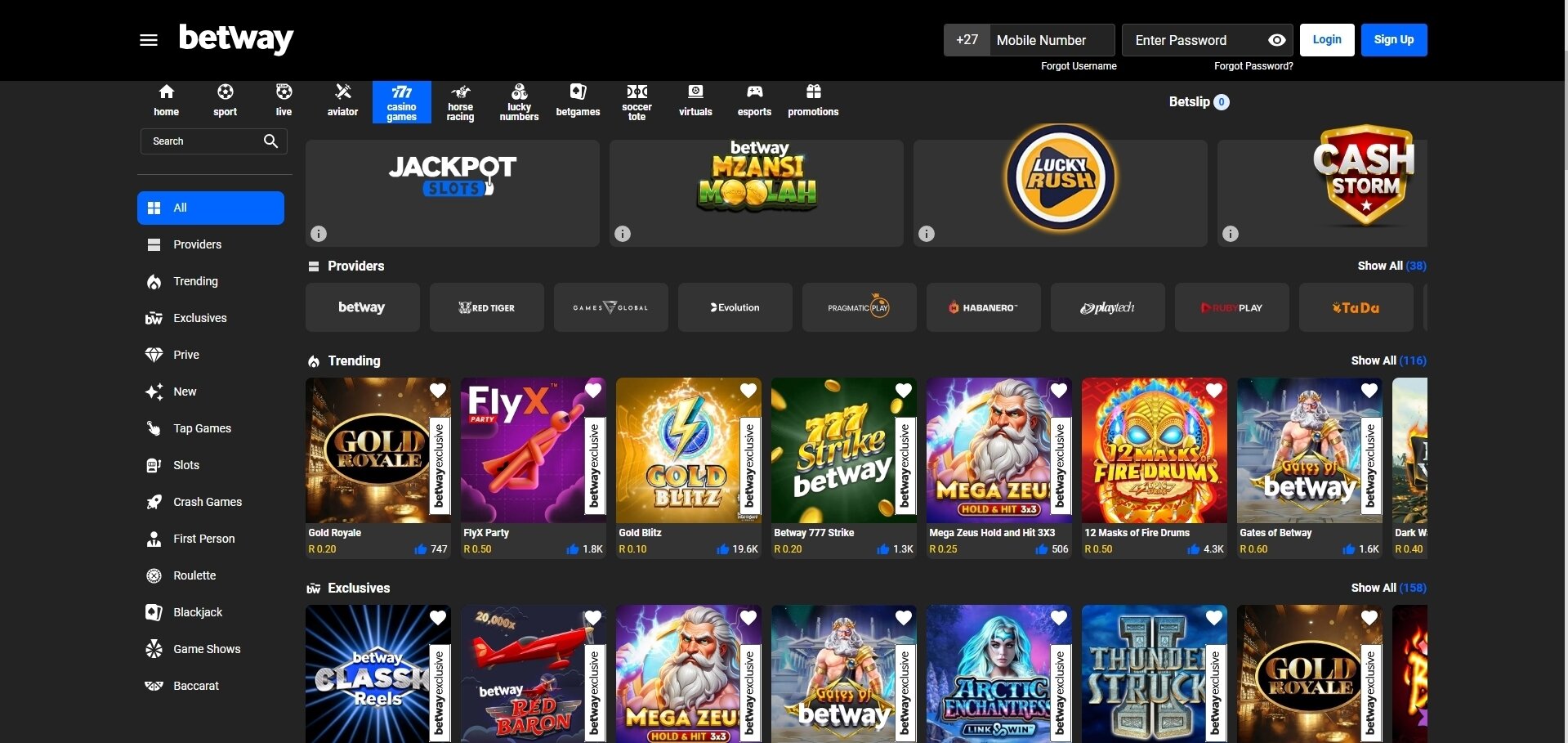
Task: Open lucky numbers section
Action: (519, 102)
